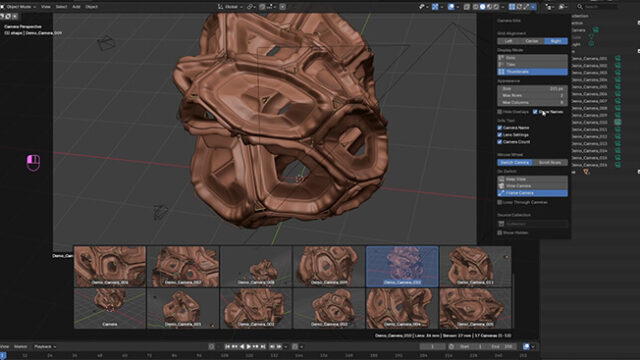Screen dimensions: 640x360
Task: Enable Show Hidden checkbox
Action: [x=500, y=232]
